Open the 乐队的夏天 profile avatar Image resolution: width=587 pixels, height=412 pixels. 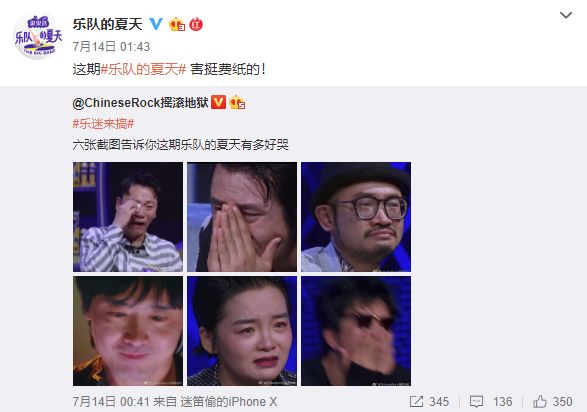(x=38, y=36)
